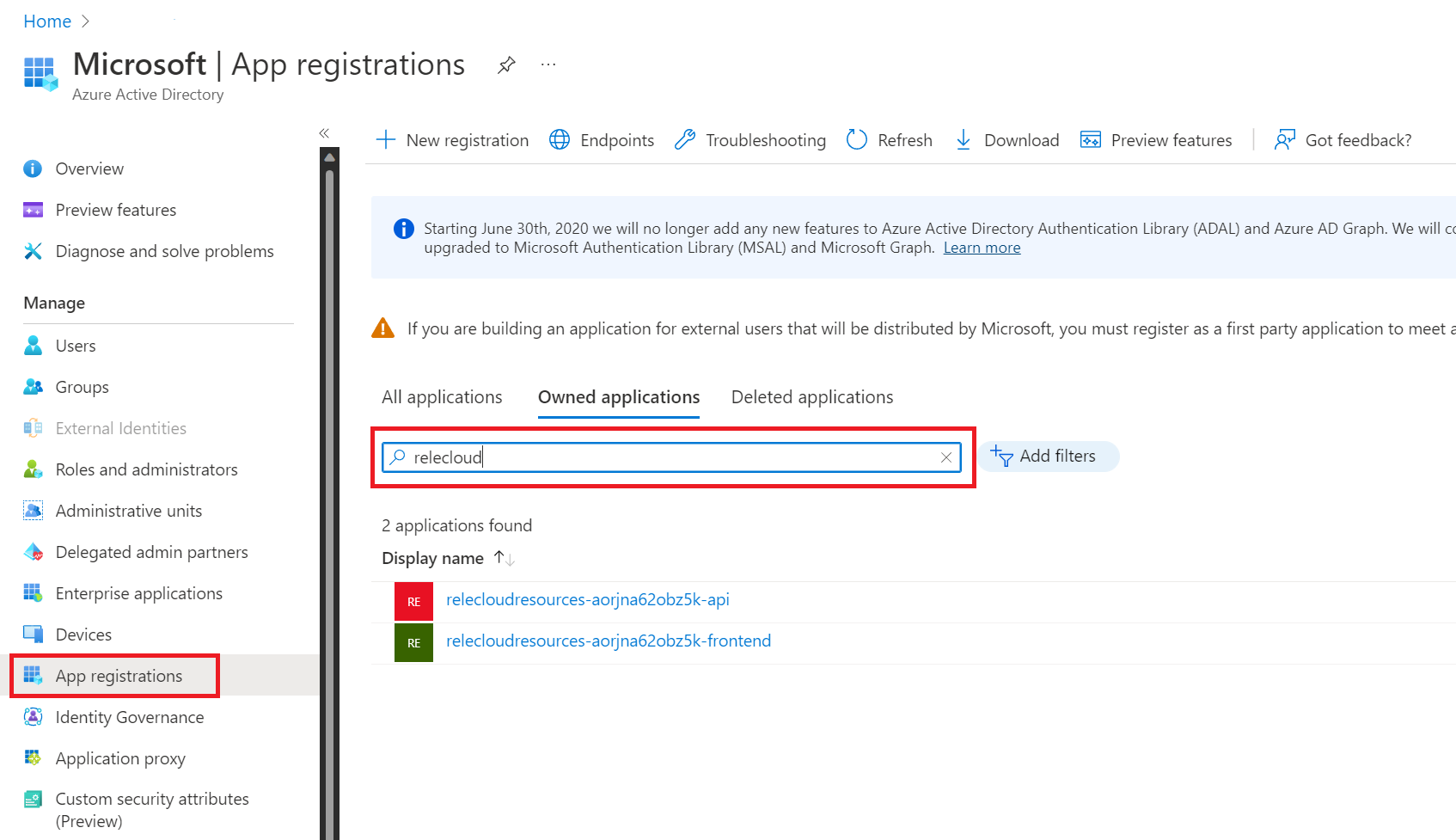
Task: Open Preview features in the sidebar
Action: click(115, 210)
